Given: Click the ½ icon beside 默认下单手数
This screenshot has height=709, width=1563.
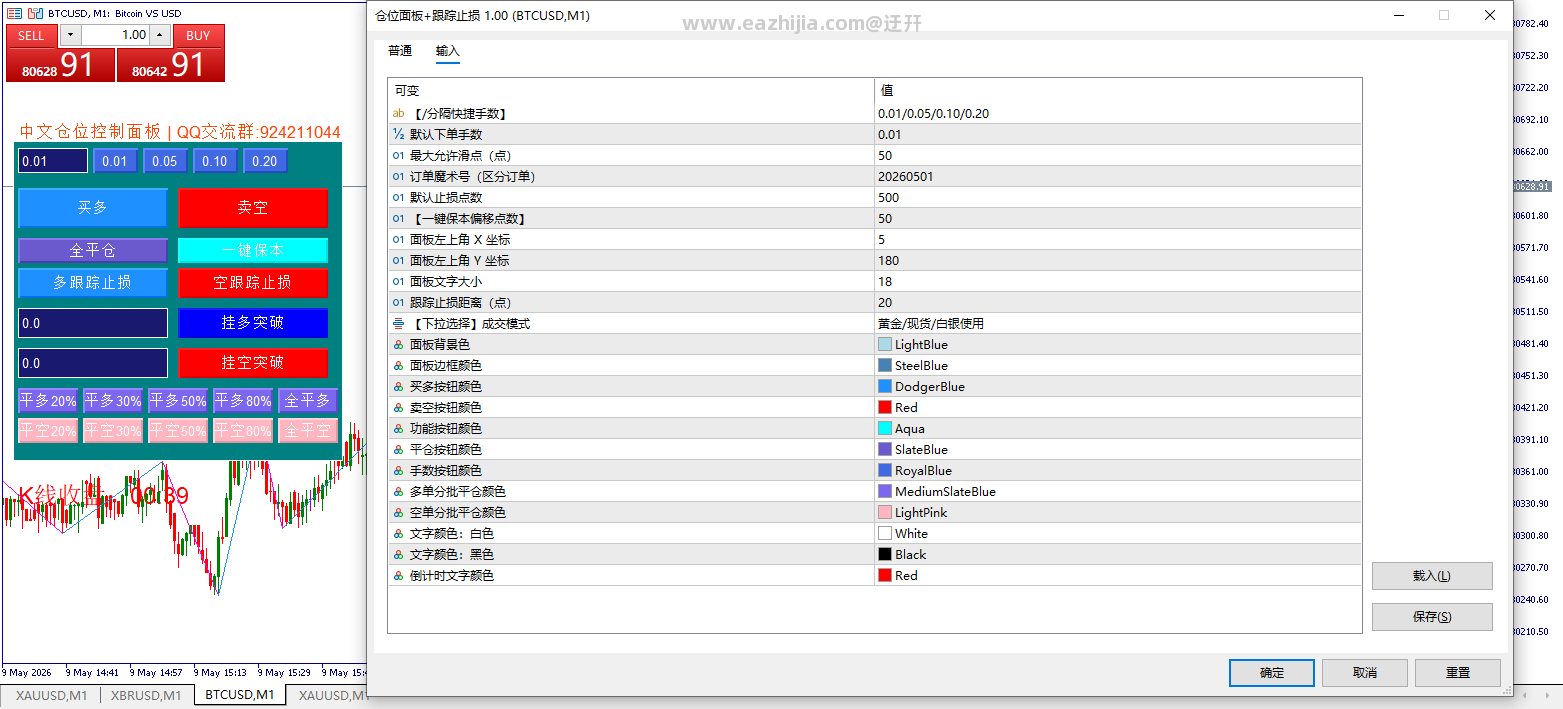Looking at the screenshot, I should 398,135.
